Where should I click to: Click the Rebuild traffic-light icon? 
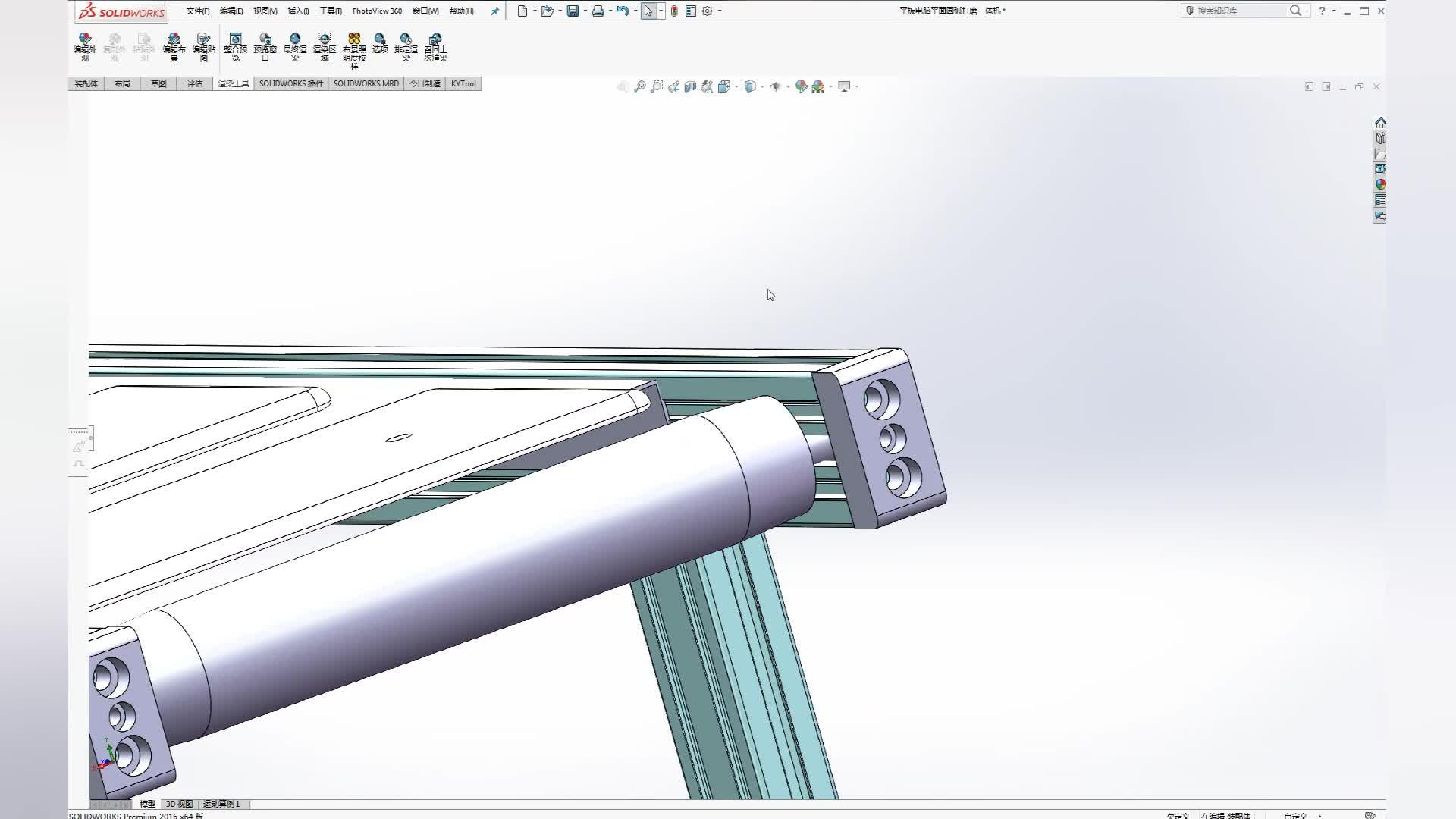[674, 11]
